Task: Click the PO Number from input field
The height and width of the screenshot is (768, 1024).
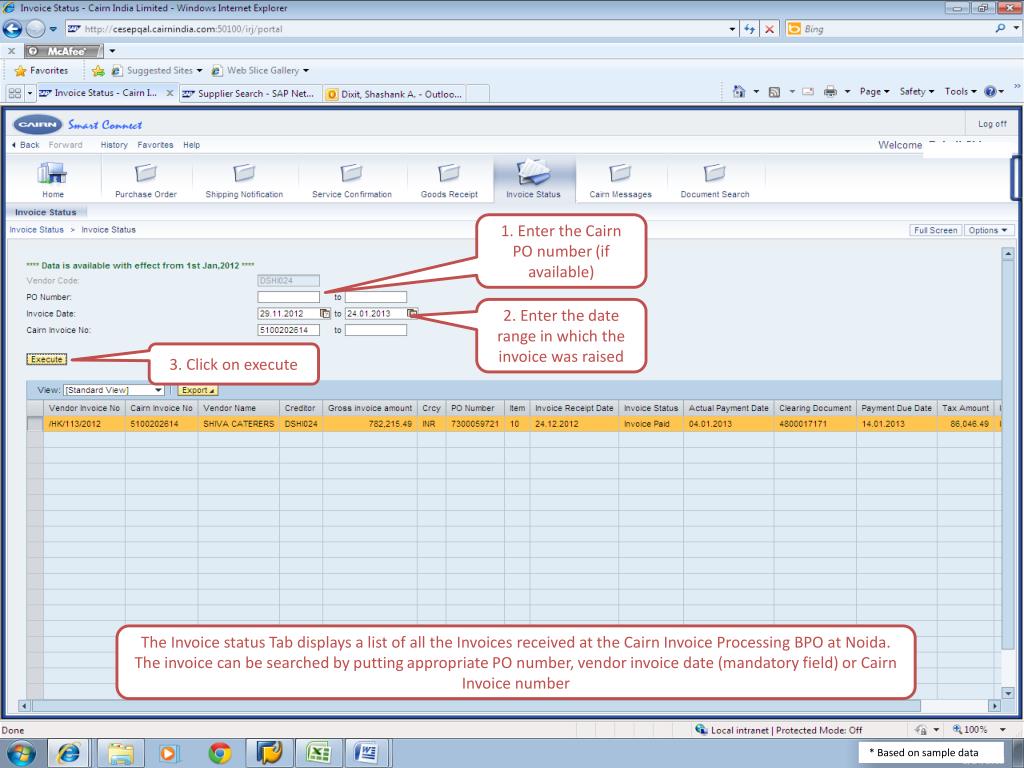Action: tap(289, 297)
